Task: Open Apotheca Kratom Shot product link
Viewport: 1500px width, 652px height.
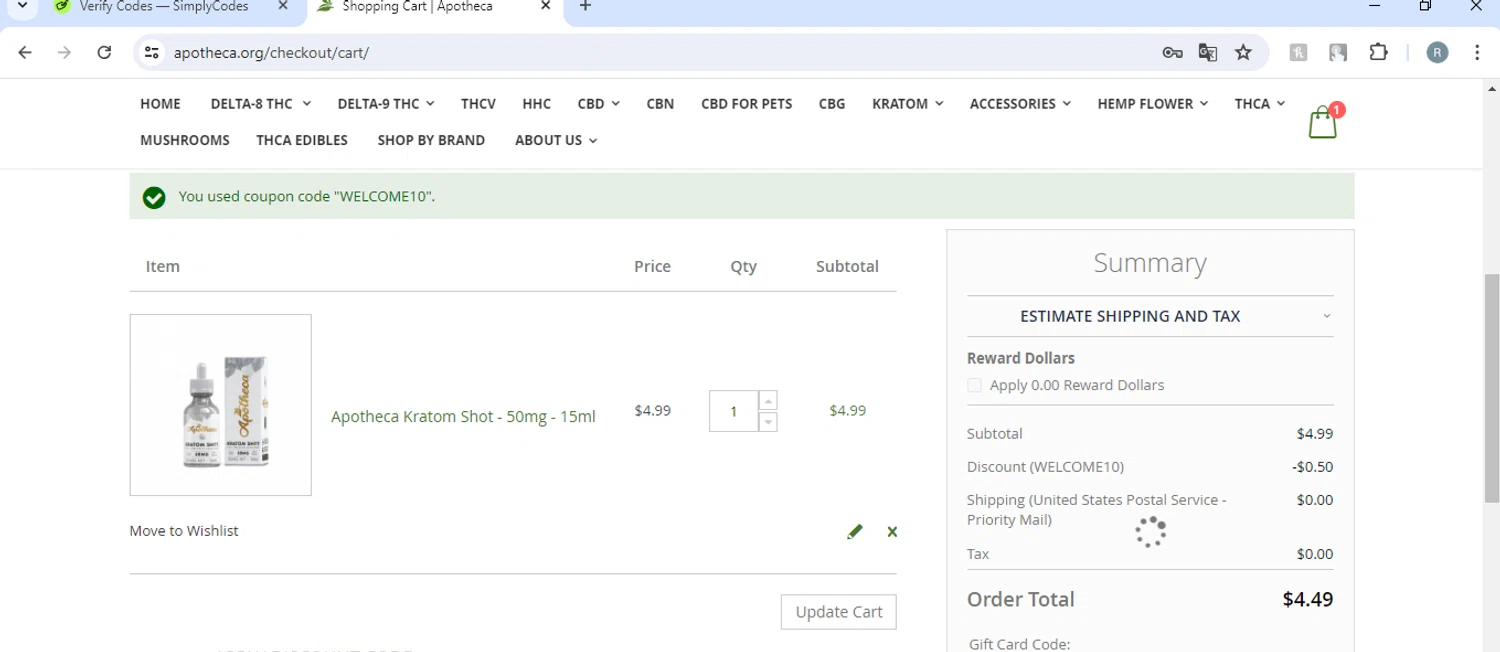Action: (x=463, y=416)
